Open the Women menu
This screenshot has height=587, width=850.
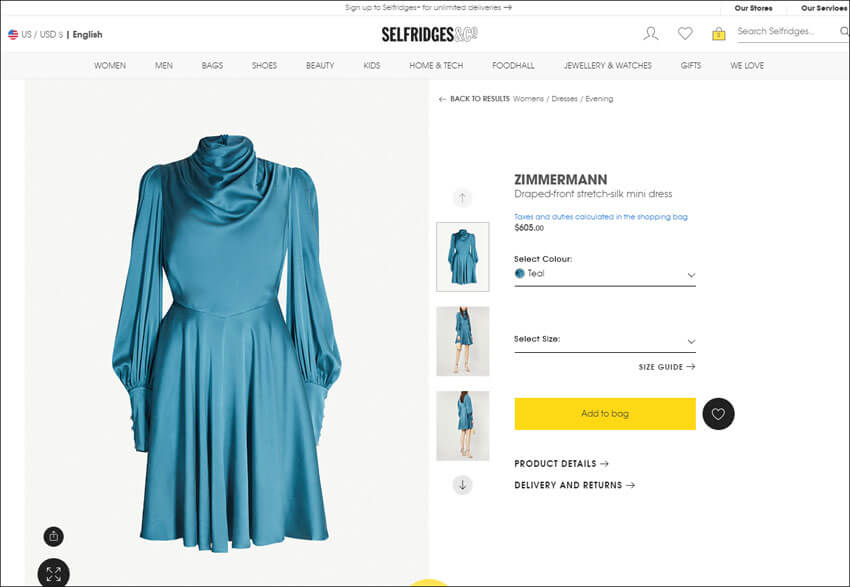point(110,66)
